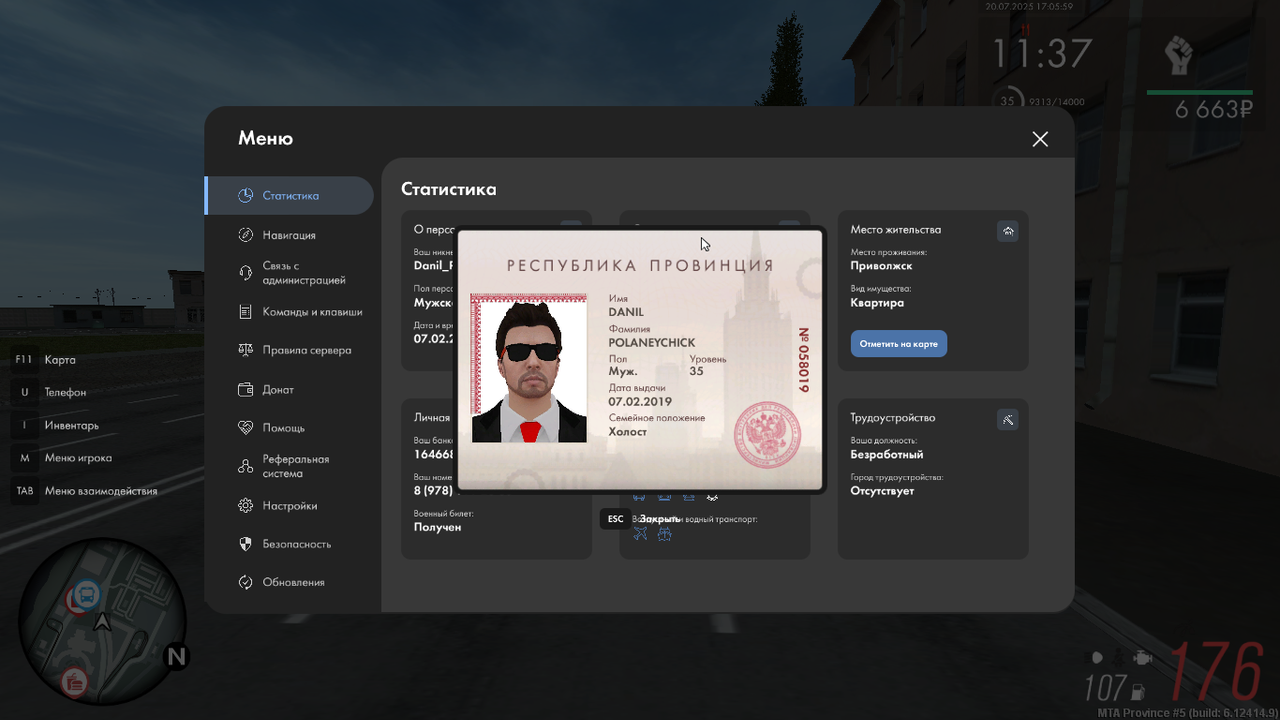Click the ESC Закрыть button
This screenshot has width=1280, height=720.
tap(641, 519)
